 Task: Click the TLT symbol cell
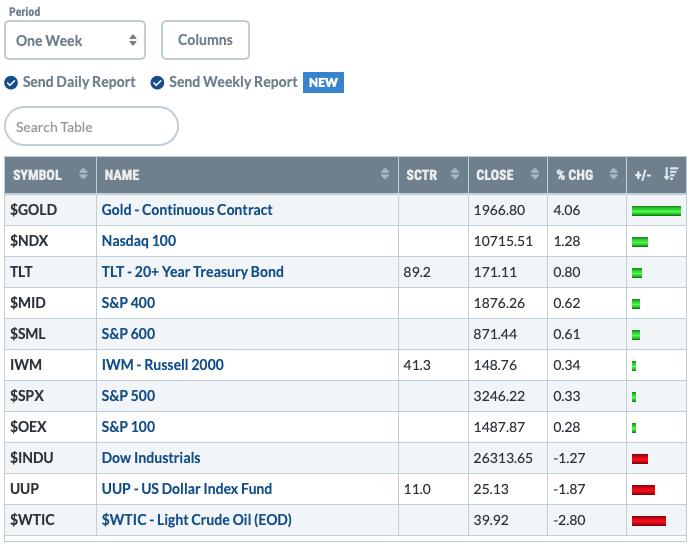coord(50,272)
